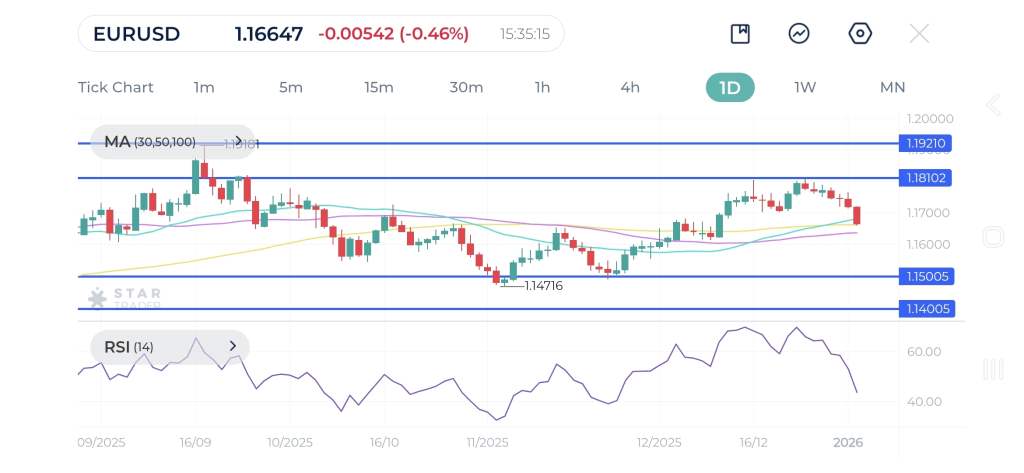The width and height of the screenshot is (1024, 473).
Task: Click the 11/2025 date axis label
Action: click(486, 442)
